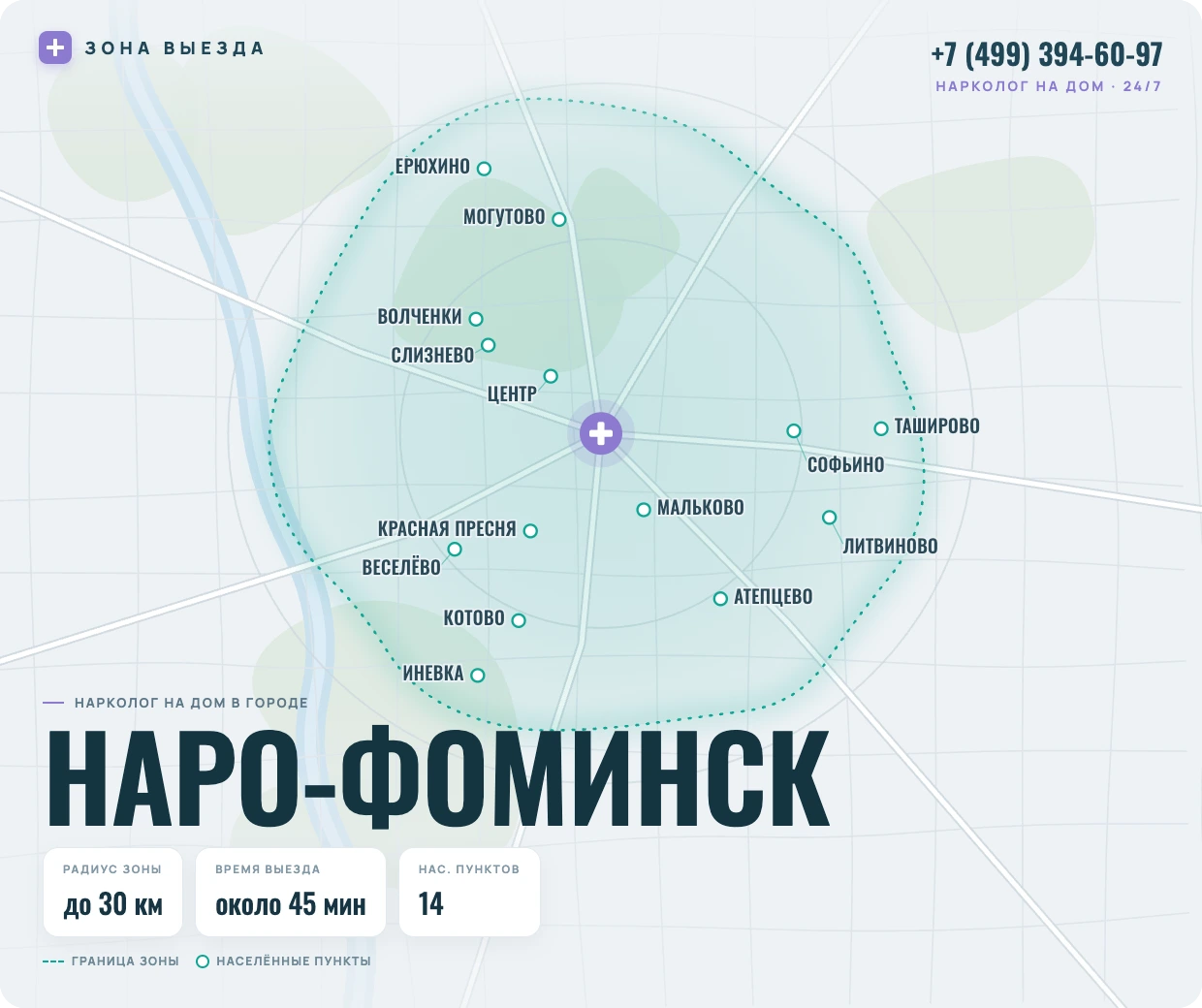The height and width of the screenshot is (1008, 1202).
Task: Click the ВОЛЧЕНКИ label text
Action: click(420, 317)
